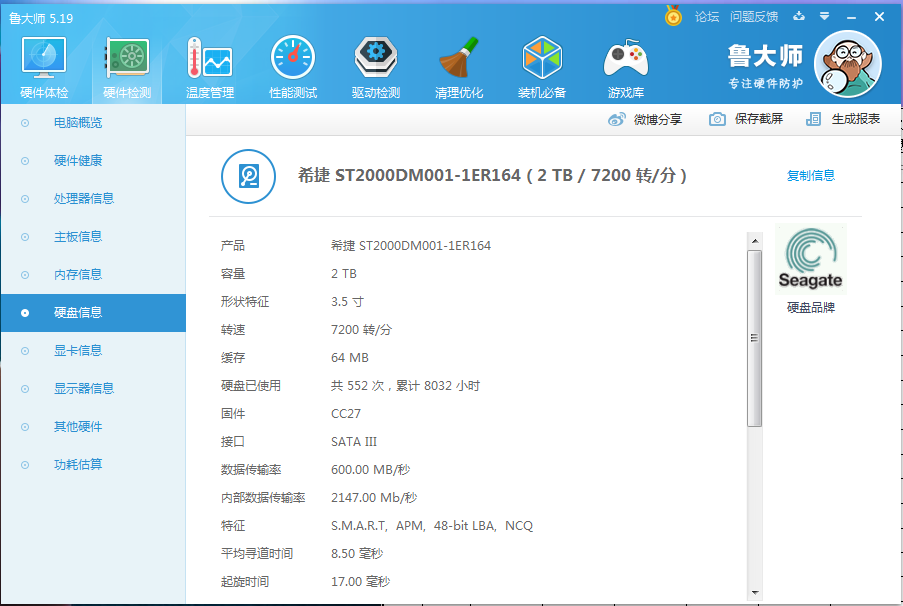Select the 硬件检测 hardware detection icon
Image resolution: width=903 pixels, height=606 pixels.
(x=127, y=58)
